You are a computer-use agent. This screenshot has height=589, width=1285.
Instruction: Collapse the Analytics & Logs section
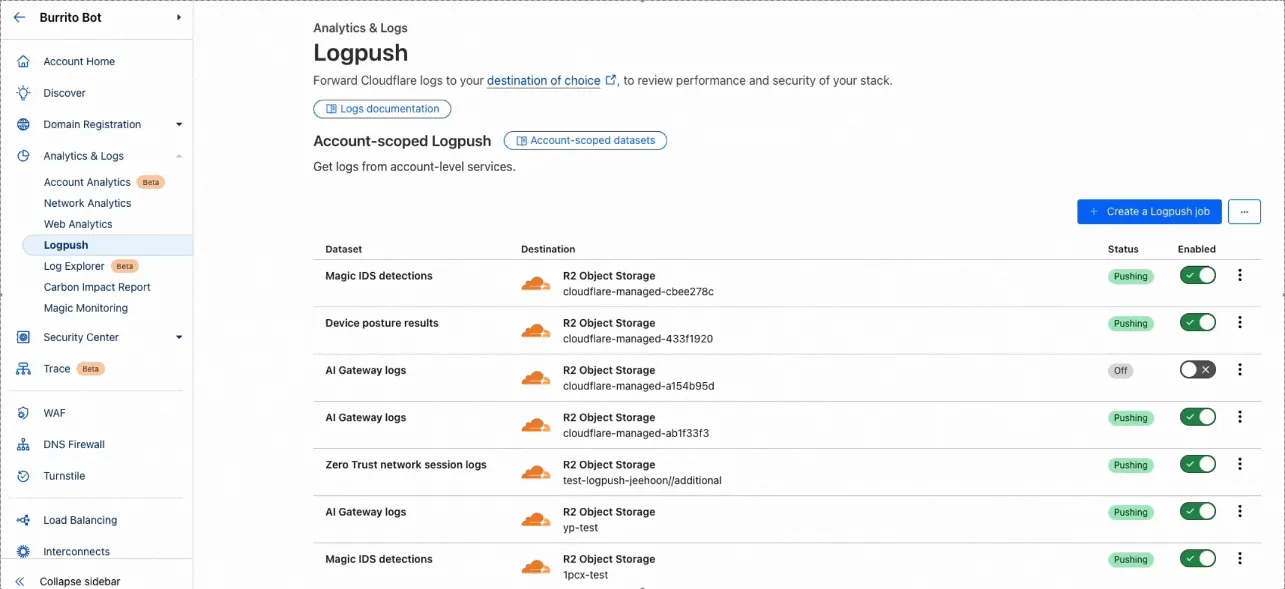(178, 156)
